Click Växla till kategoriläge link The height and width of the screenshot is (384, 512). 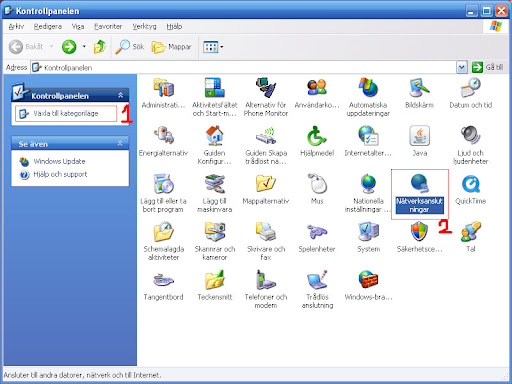point(66,113)
